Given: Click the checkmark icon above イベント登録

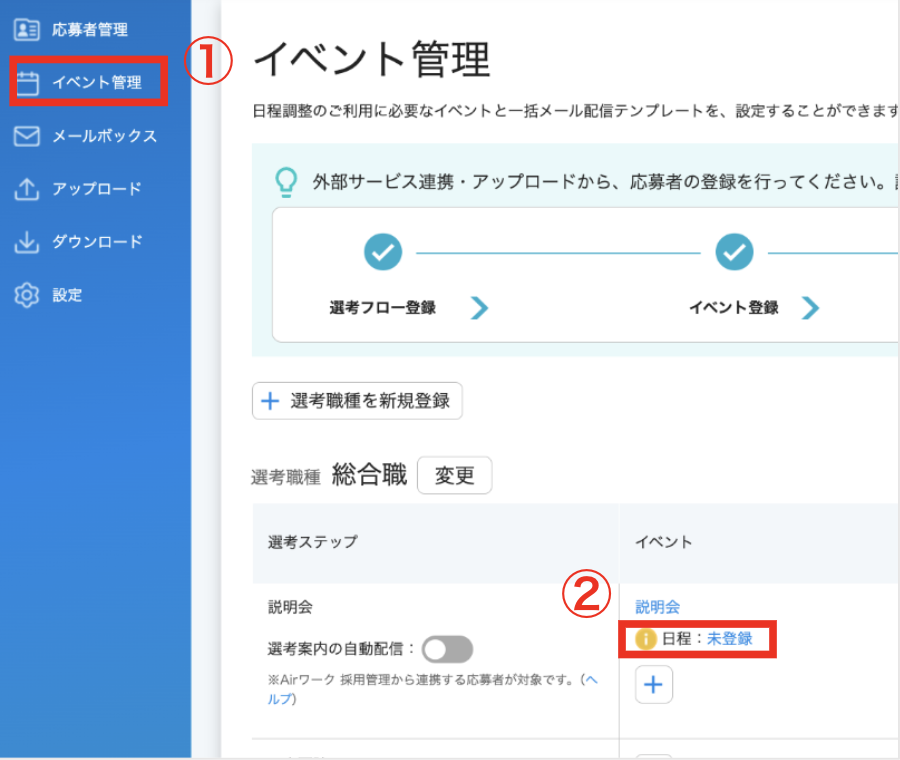Looking at the screenshot, I should pos(735,252).
